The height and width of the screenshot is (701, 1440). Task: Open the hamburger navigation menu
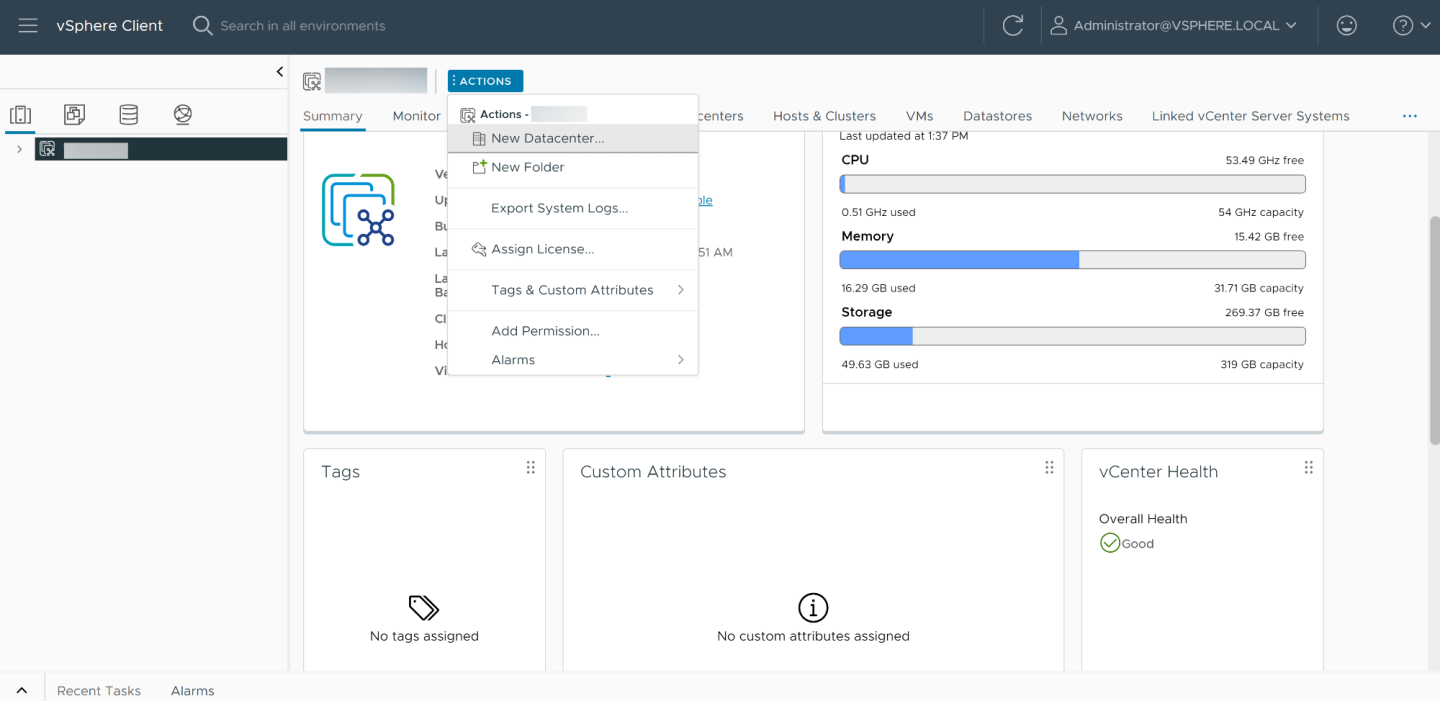click(x=28, y=26)
